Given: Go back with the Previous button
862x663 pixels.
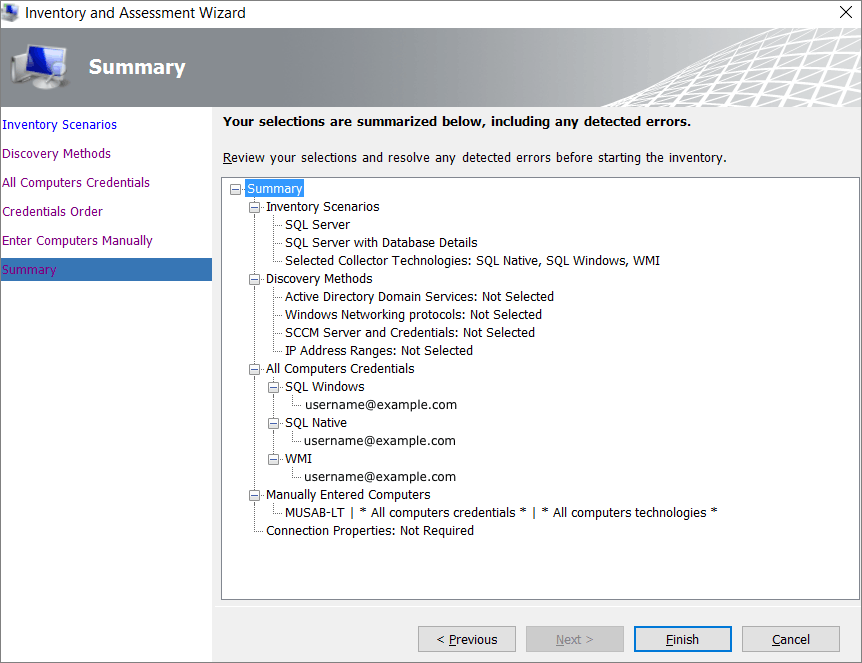Looking at the screenshot, I should [x=467, y=639].
